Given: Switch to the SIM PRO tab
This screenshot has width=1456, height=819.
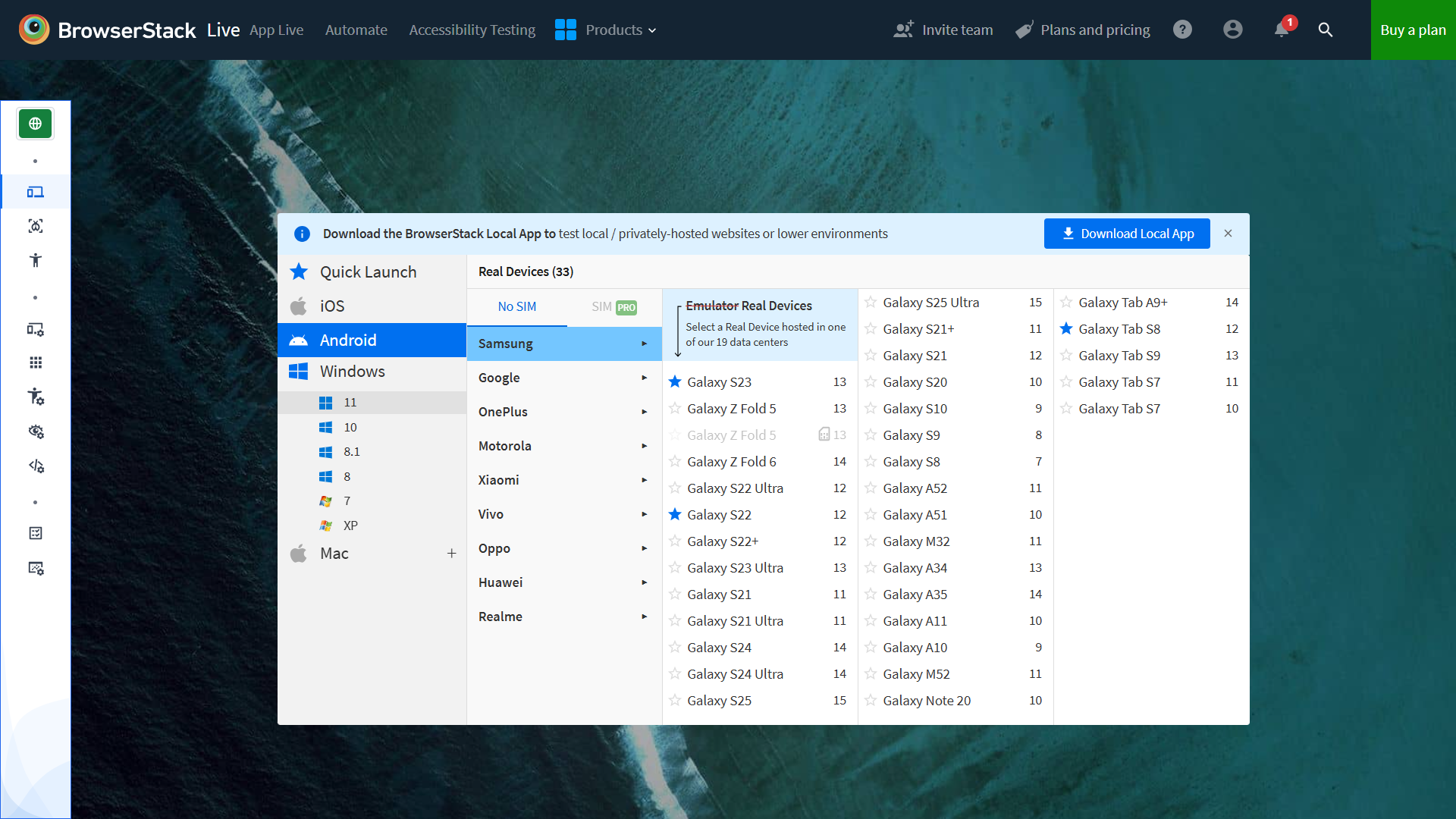Looking at the screenshot, I should pos(614,306).
